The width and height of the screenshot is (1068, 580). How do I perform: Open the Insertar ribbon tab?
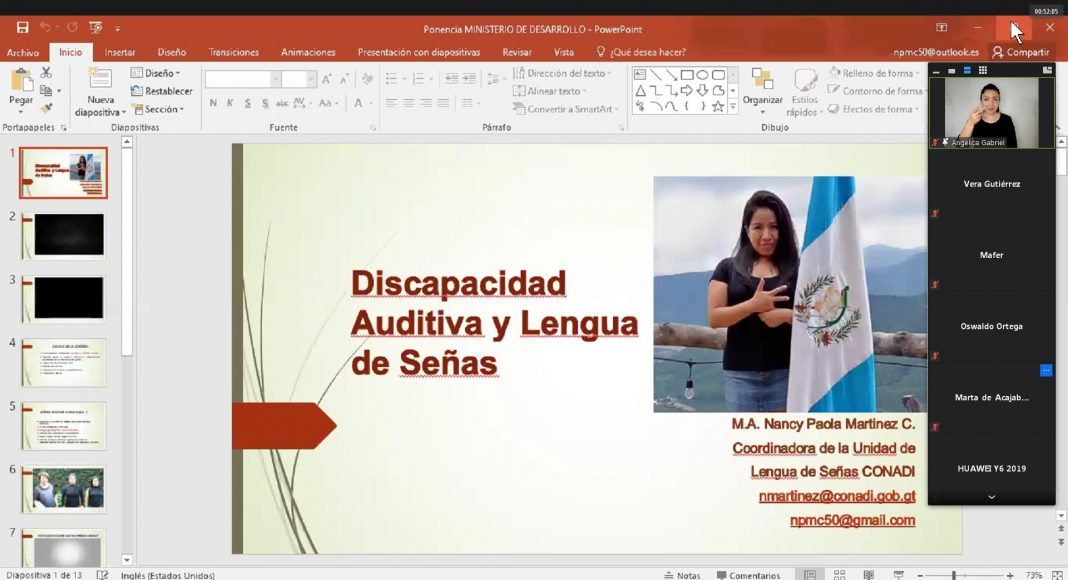click(120, 52)
